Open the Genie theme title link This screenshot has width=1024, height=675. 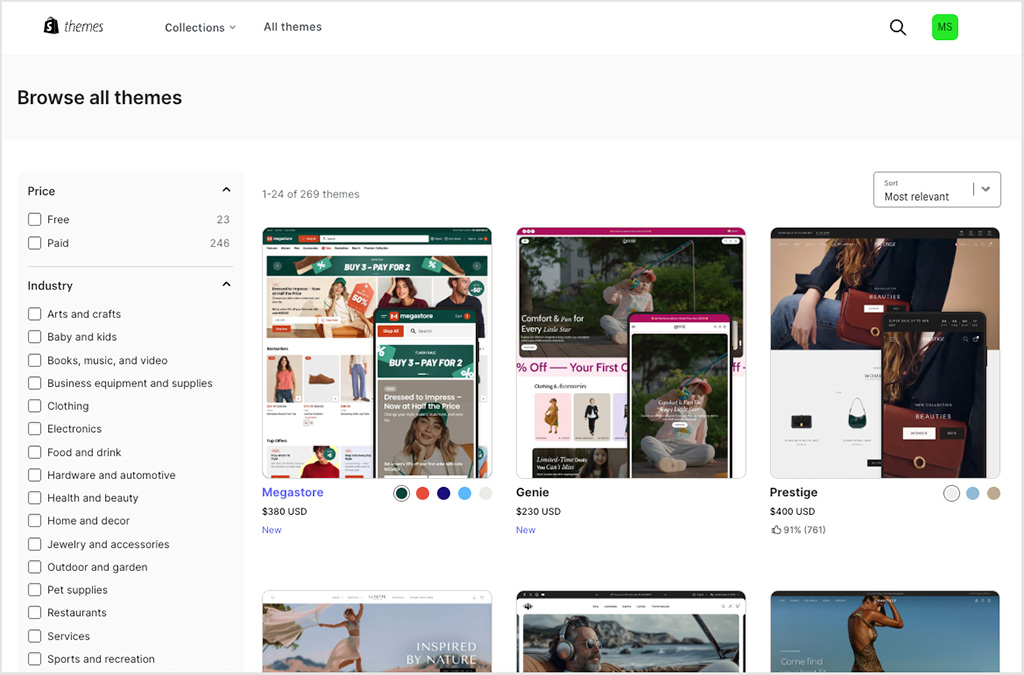click(532, 492)
